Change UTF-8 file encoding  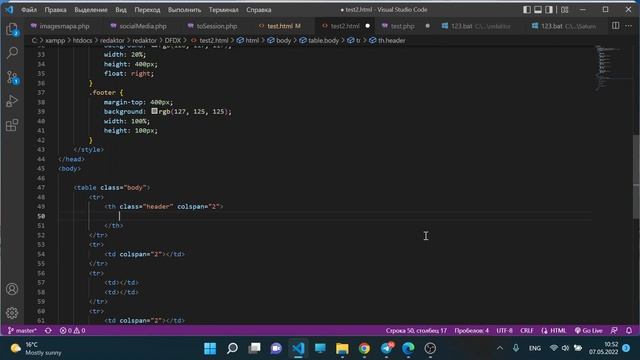click(504, 330)
